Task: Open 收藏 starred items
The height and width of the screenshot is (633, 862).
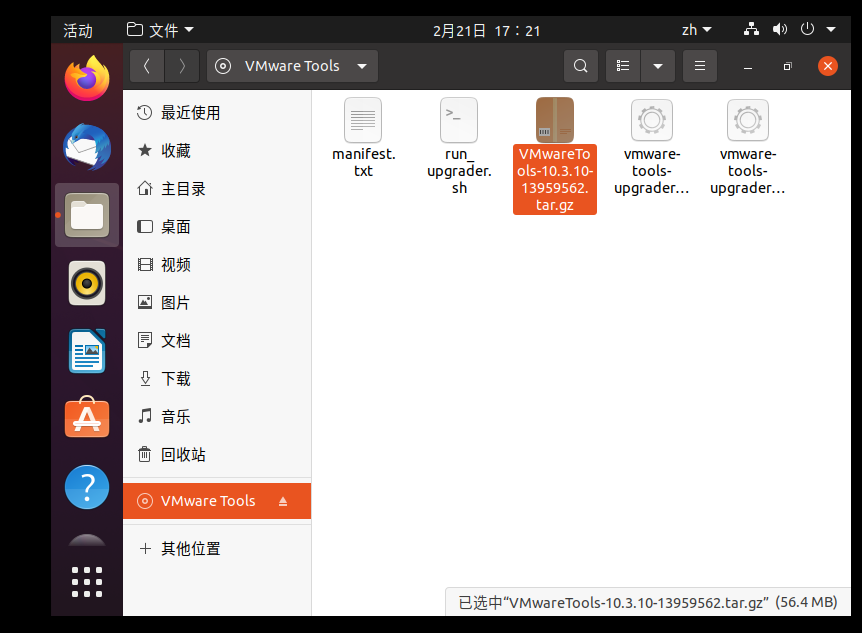Action: pyautogui.click(x=217, y=151)
